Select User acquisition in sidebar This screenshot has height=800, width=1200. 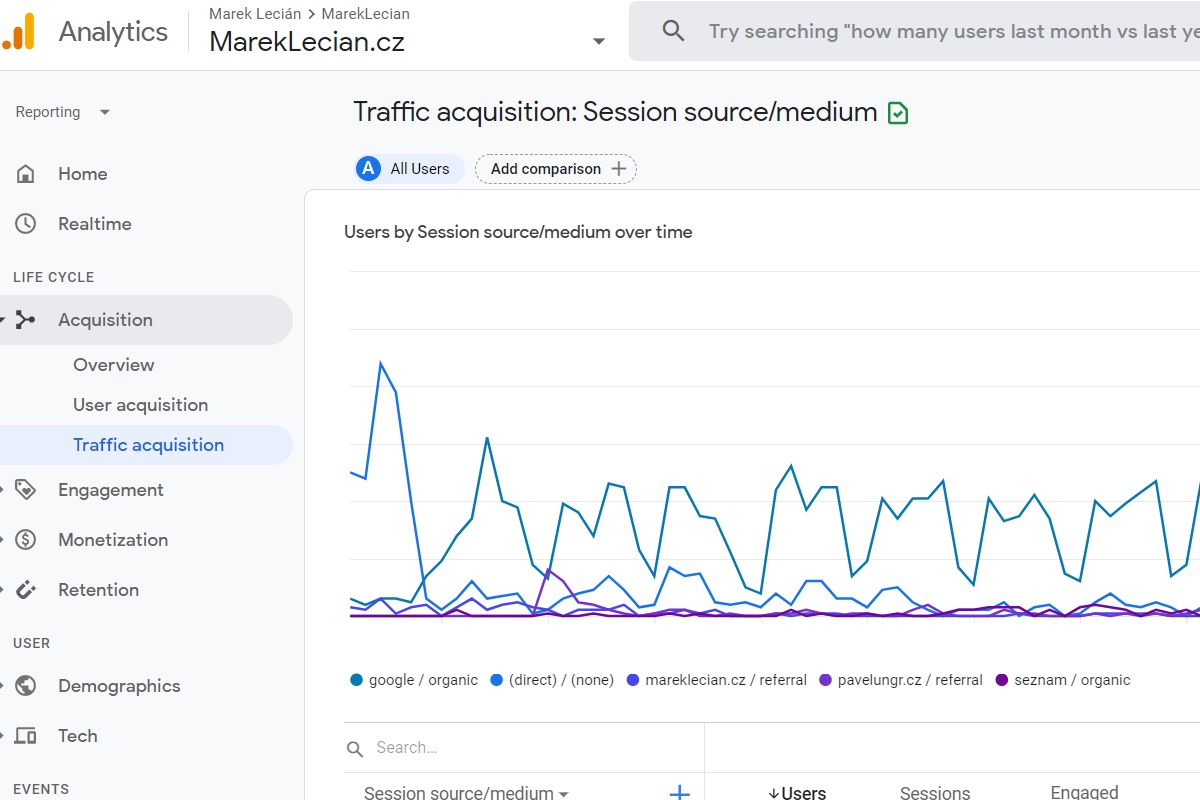140,405
